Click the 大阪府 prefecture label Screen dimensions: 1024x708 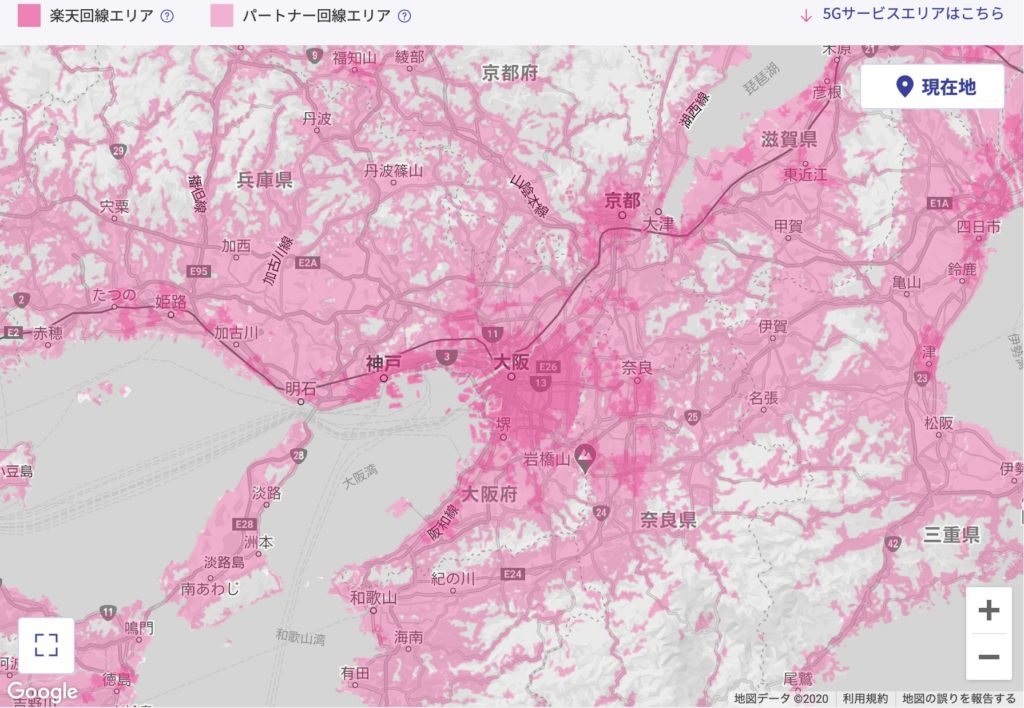(489, 494)
